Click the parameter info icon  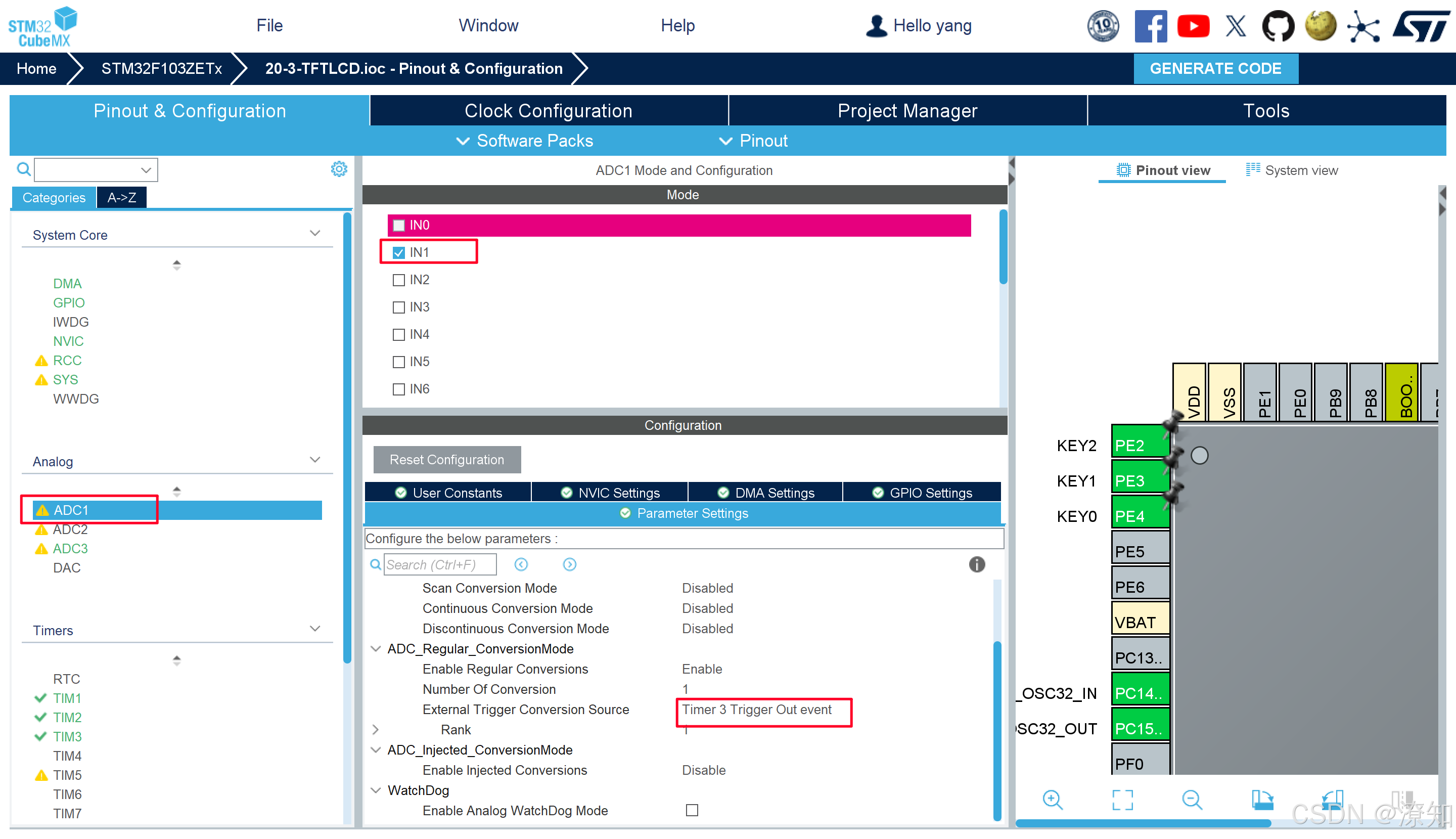pos(977,564)
